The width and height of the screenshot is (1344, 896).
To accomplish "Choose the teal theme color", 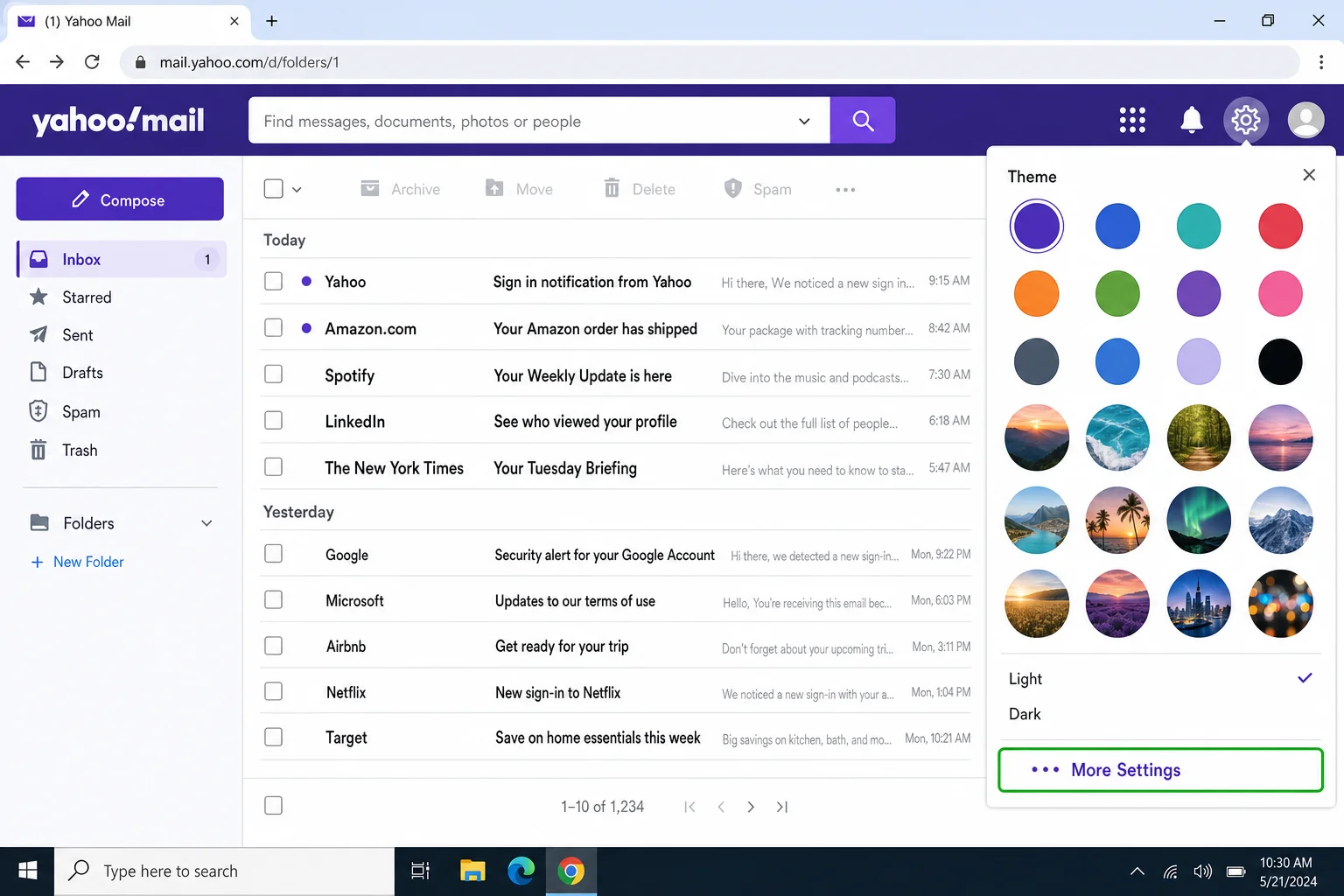I will (1199, 227).
